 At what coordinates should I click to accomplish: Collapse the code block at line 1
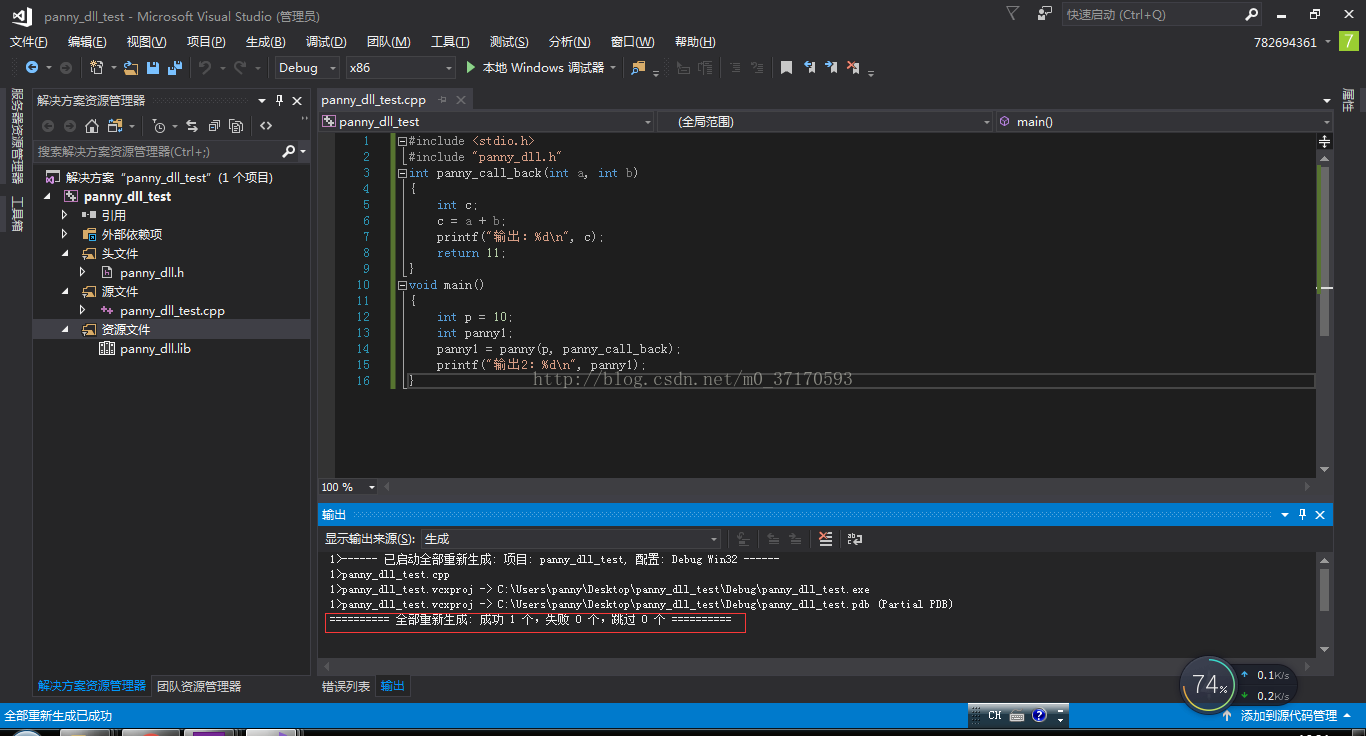tap(402, 142)
